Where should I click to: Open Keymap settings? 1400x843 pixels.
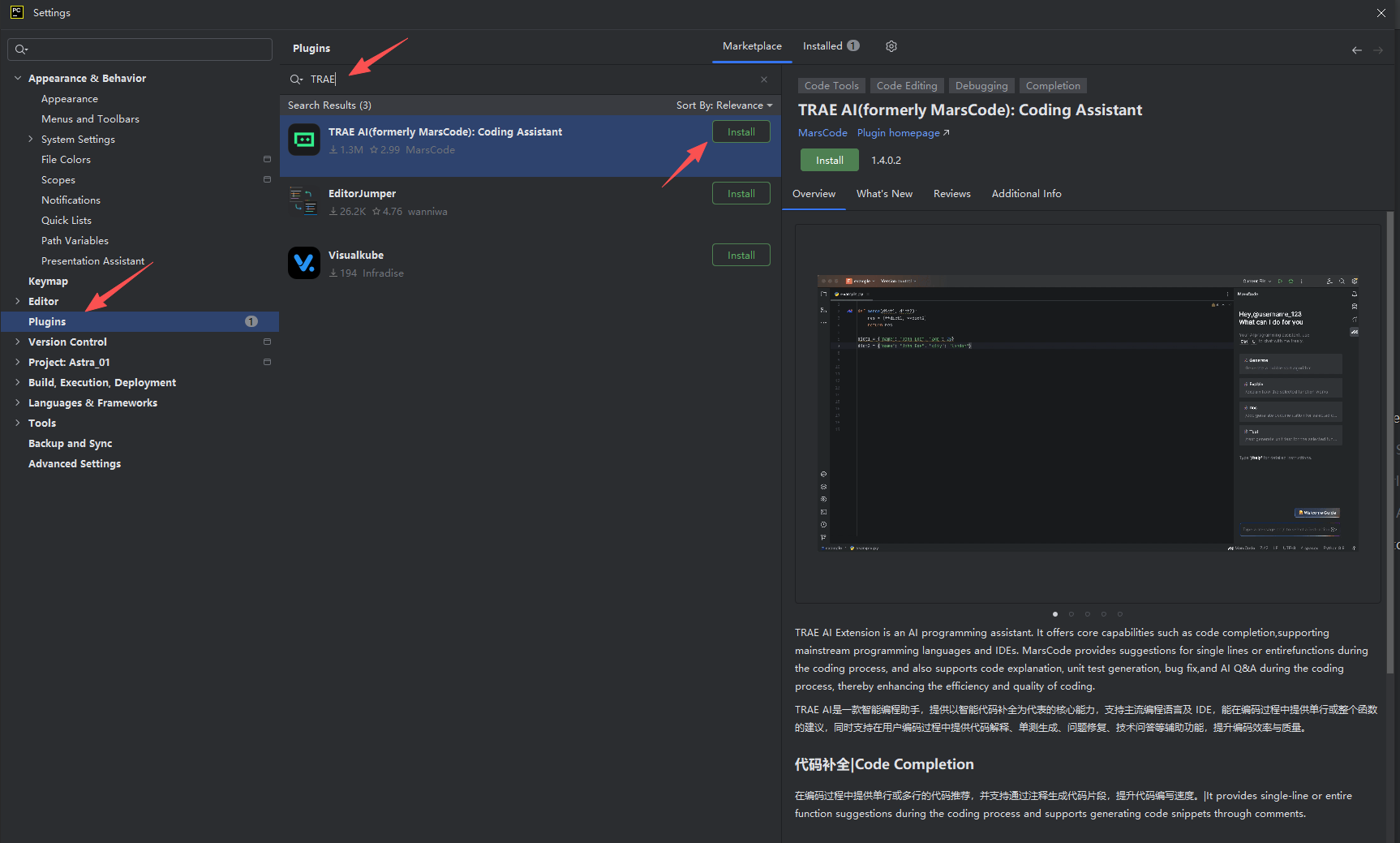[48, 281]
